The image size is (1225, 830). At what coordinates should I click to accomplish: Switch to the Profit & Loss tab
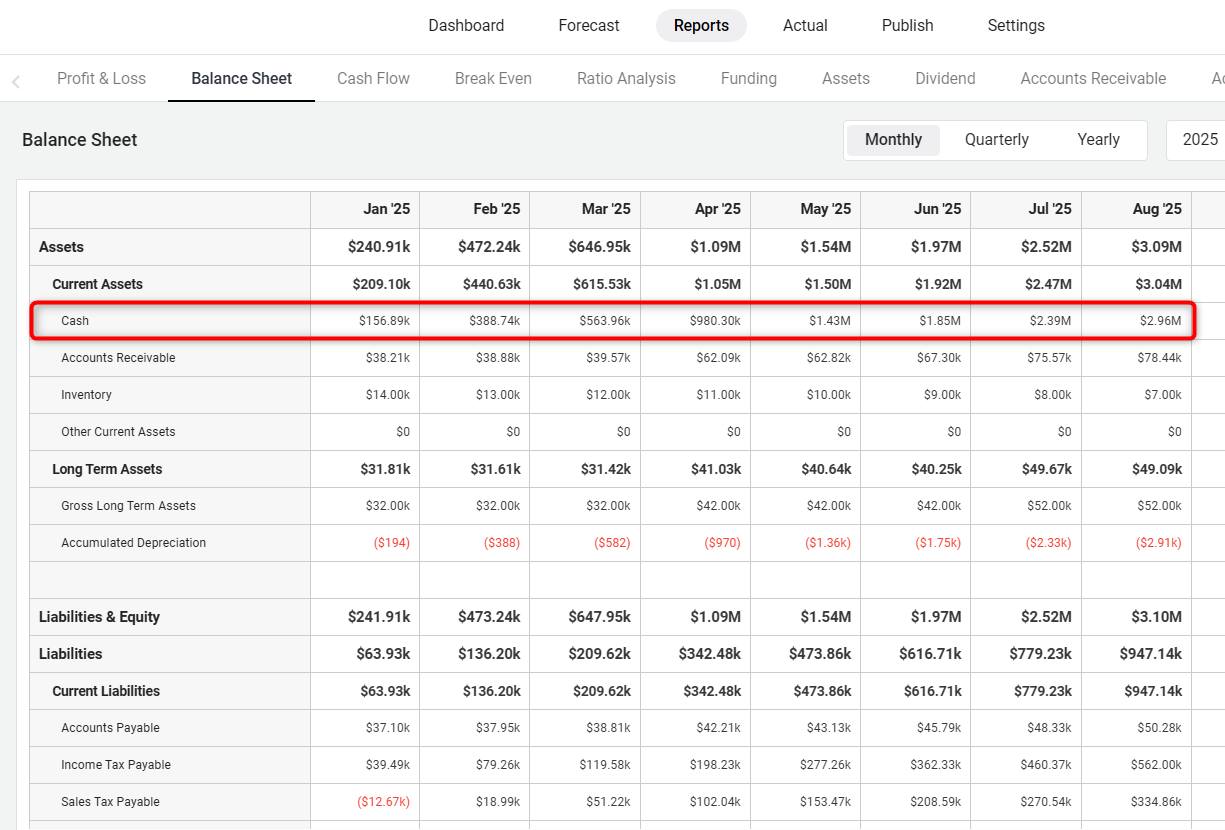click(x=101, y=79)
